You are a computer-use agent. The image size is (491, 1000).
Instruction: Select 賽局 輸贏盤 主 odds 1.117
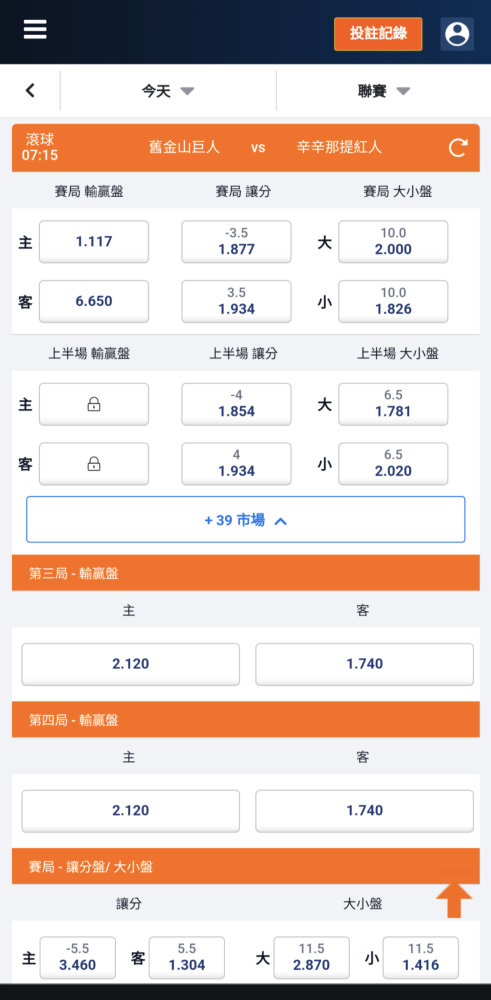94,242
